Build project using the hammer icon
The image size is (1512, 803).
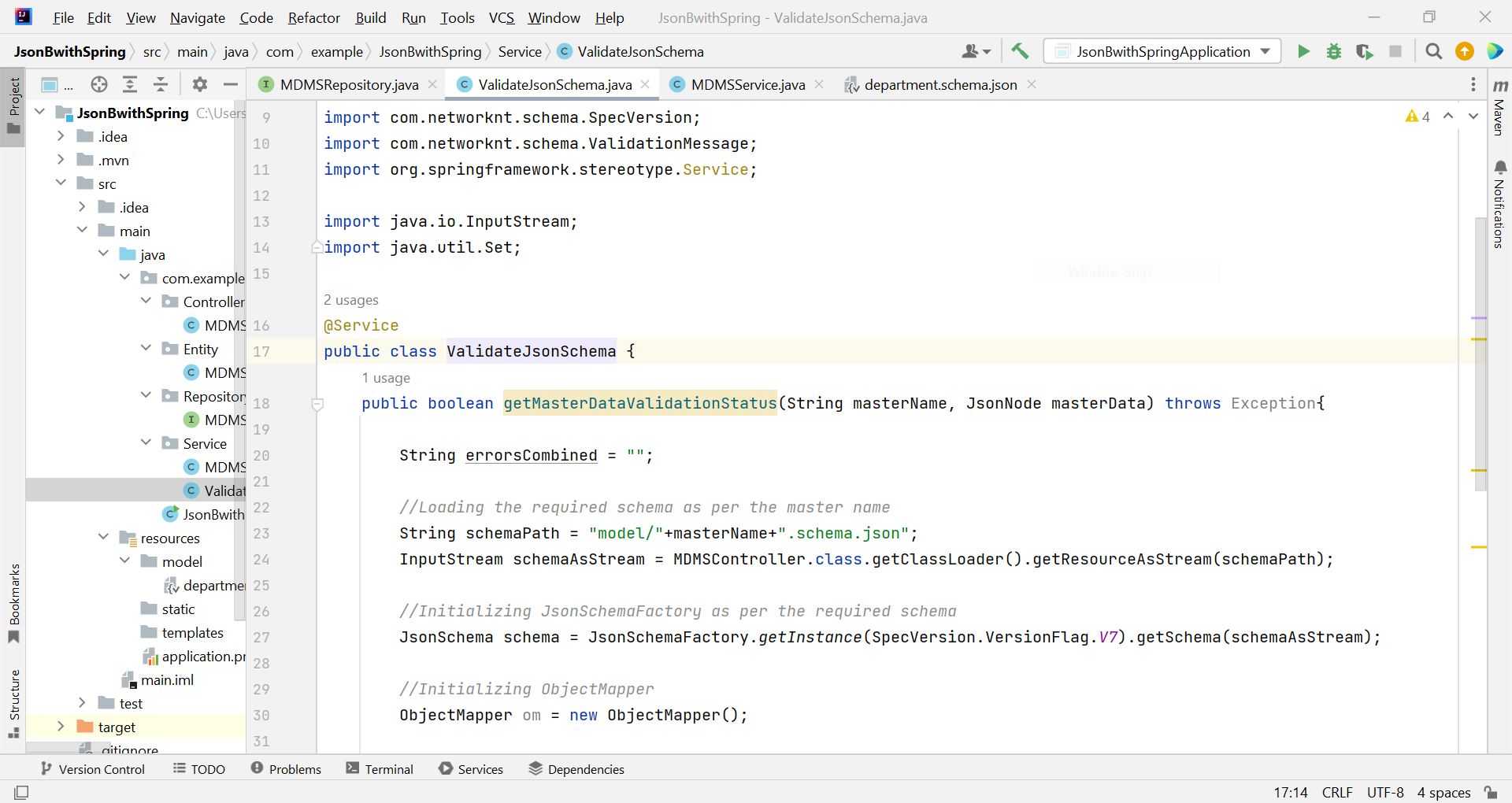click(1020, 52)
